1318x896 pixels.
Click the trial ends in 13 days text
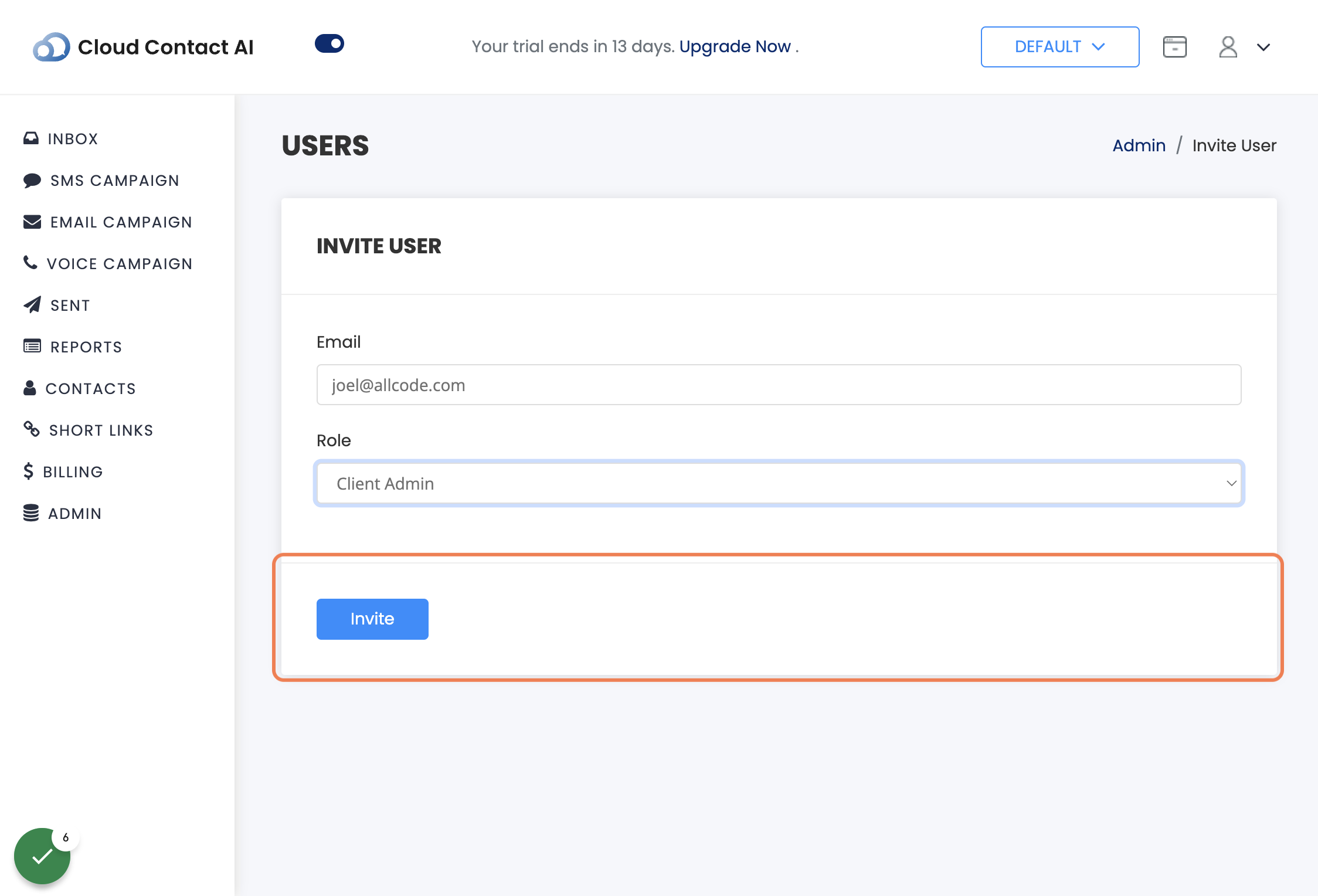[x=573, y=46]
